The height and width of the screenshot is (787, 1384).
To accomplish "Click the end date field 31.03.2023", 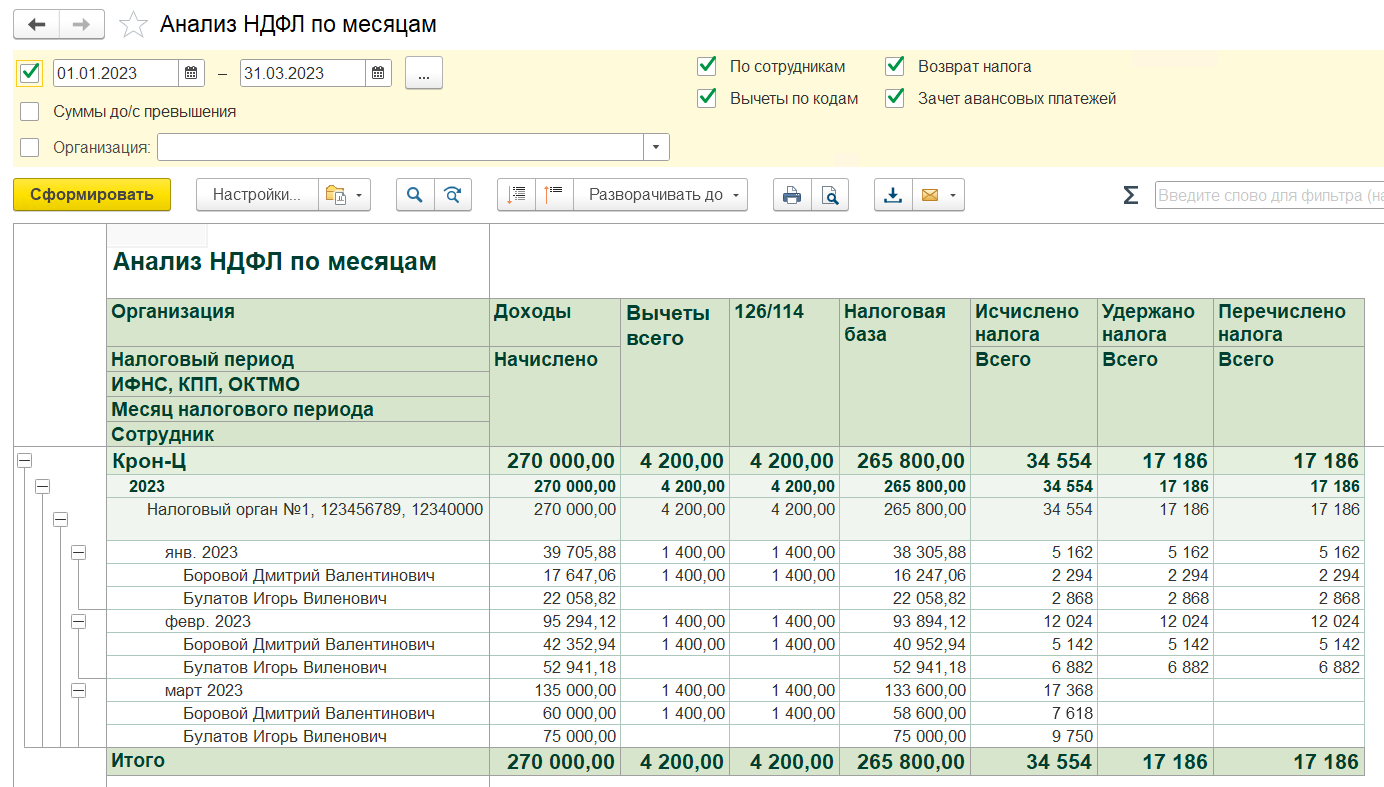I will (x=303, y=73).
